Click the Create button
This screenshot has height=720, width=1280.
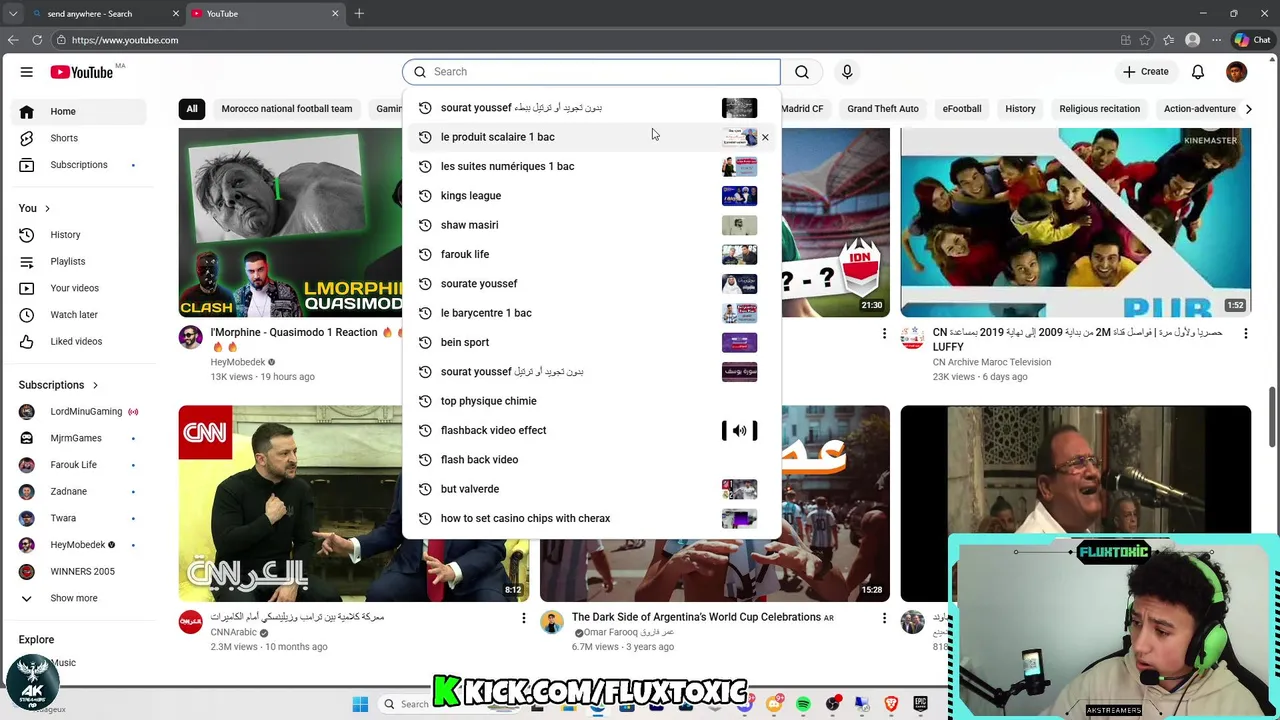click(1146, 72)
